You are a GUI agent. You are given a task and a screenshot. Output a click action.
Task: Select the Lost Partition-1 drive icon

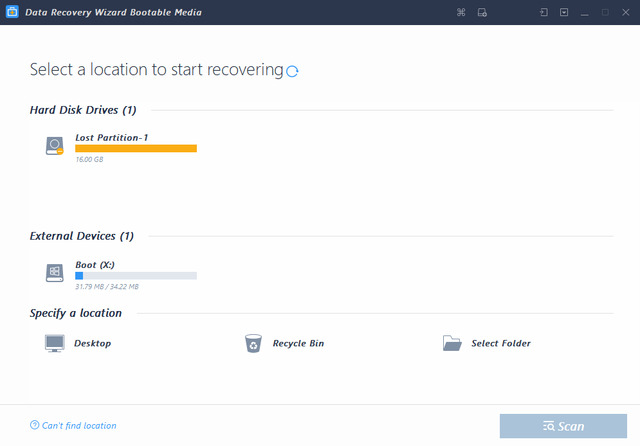coord(54,146)
